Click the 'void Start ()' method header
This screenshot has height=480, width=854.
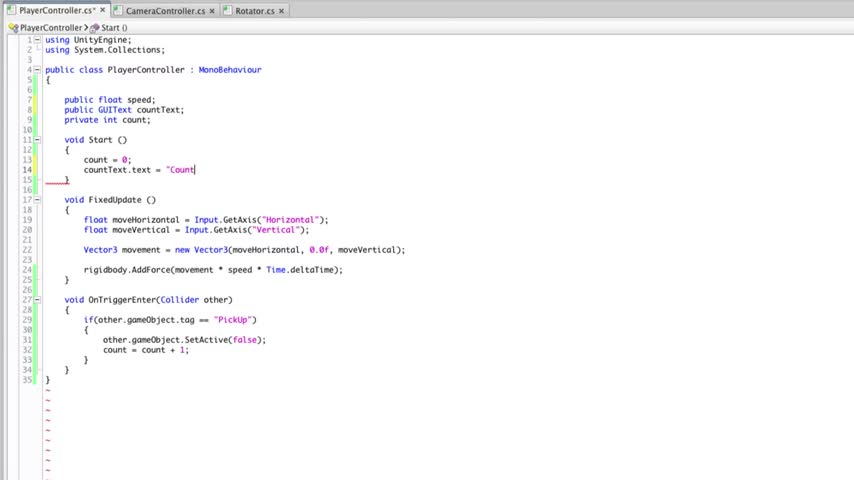point(95,140)
